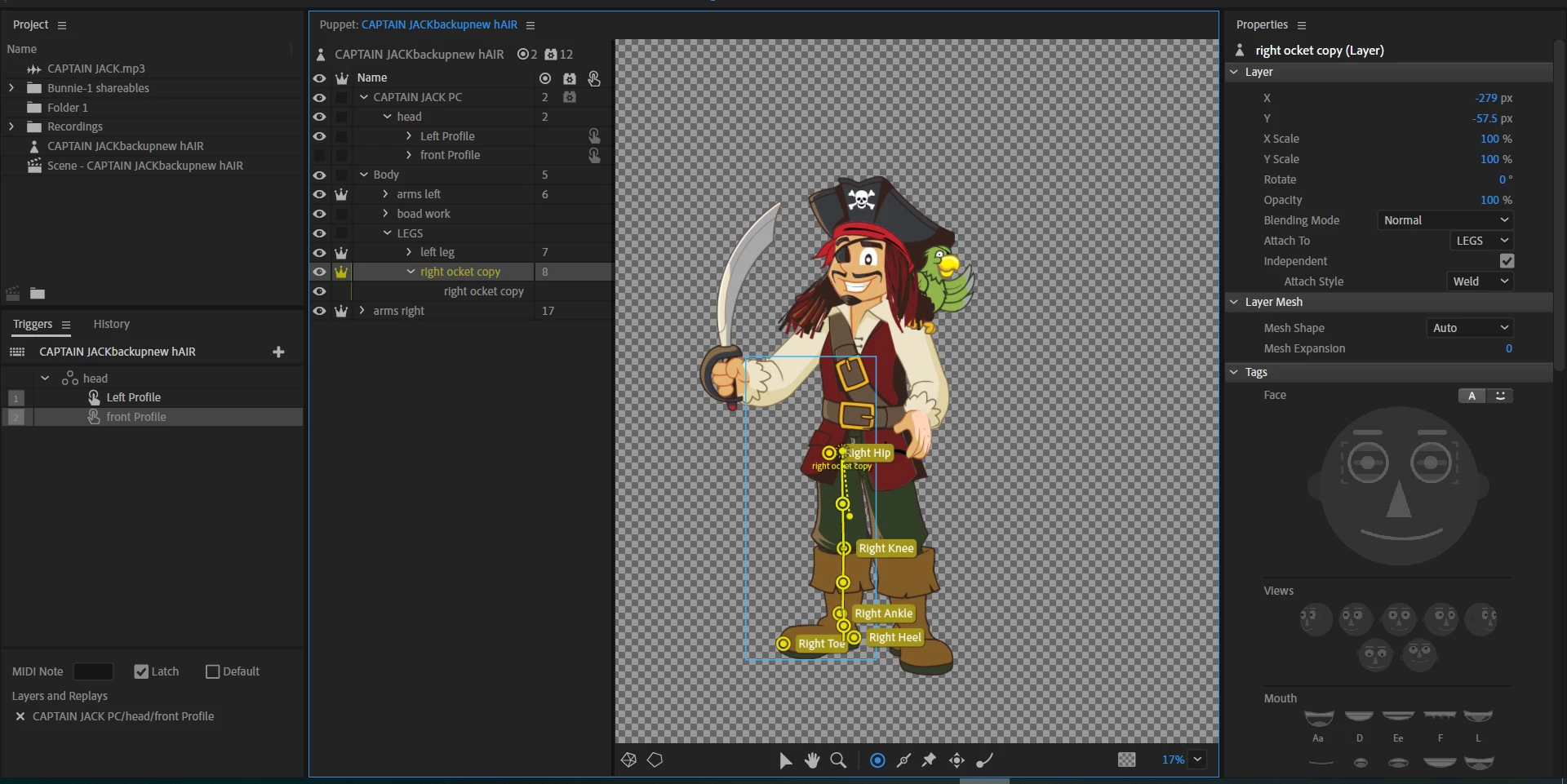Select the front Profile trigger in Triggers panel
The width and height of the screenshot is (1567, 784).
[x=136, y=417]
